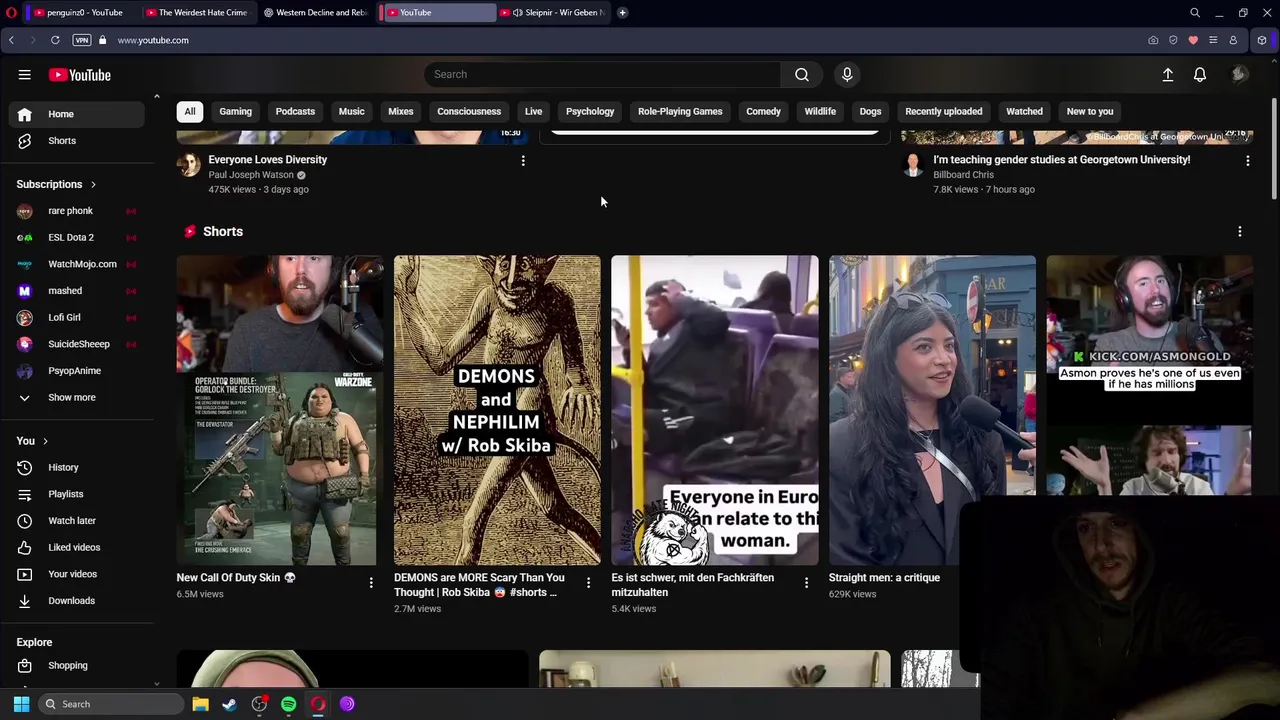
Task: Open the notifications bell
Action: click(x=1200, y=75)
